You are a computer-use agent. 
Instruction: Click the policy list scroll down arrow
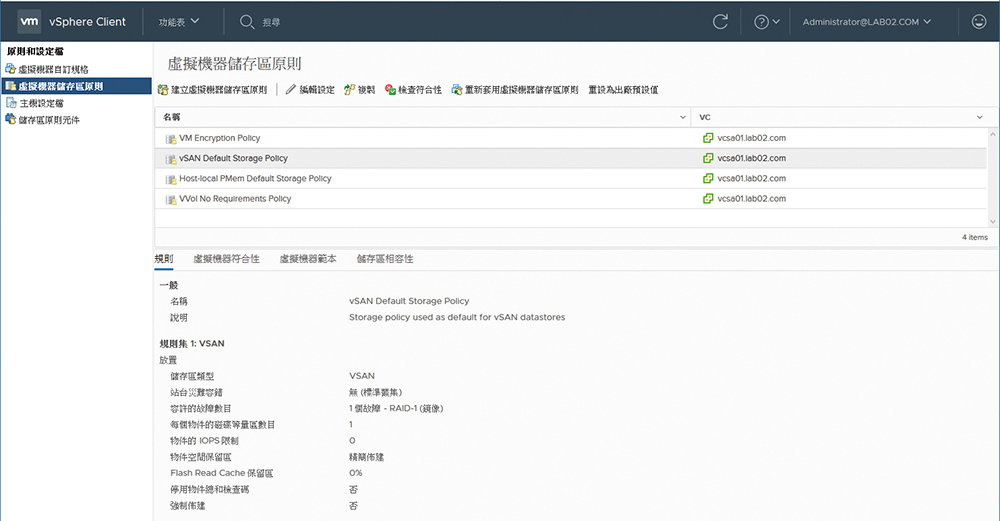992,221
